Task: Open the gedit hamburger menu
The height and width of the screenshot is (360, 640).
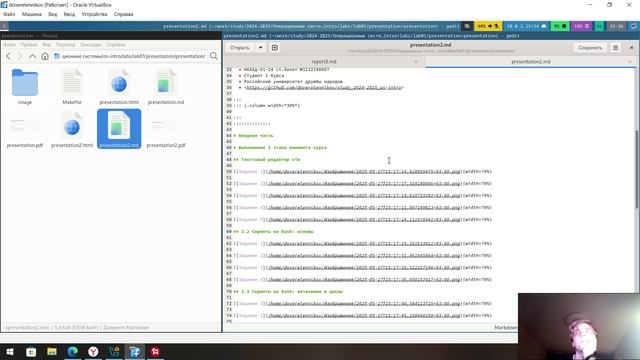Action: pyautogui.click(x=616, y=48)
